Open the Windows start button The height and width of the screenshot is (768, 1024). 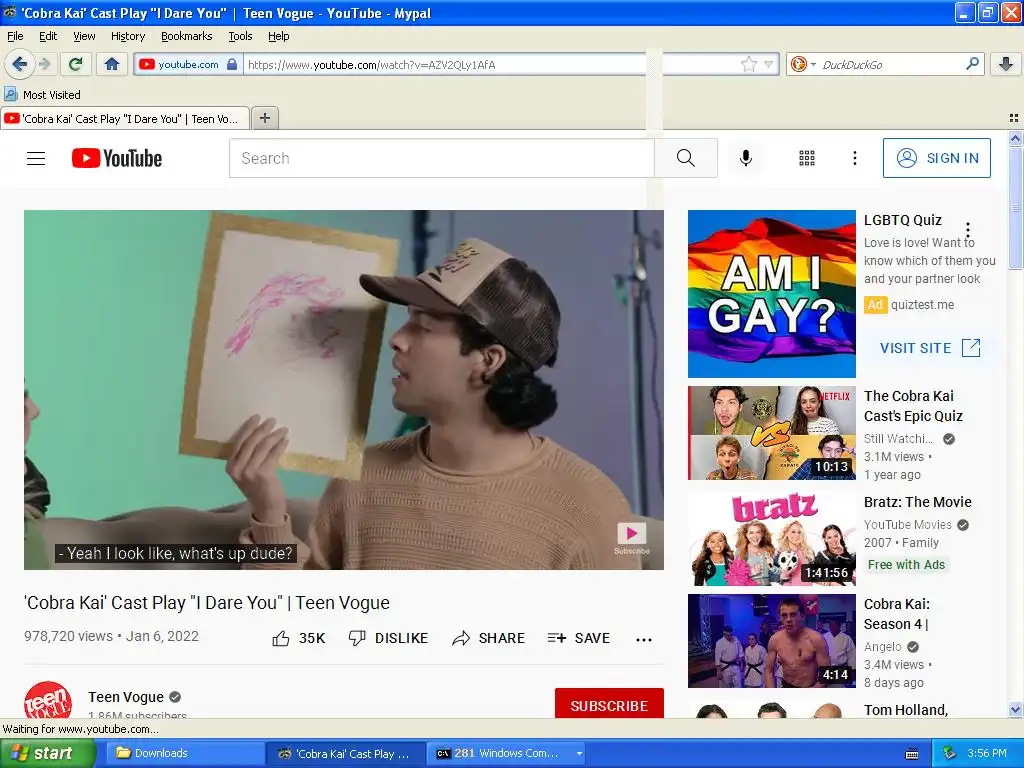(47, 753)
